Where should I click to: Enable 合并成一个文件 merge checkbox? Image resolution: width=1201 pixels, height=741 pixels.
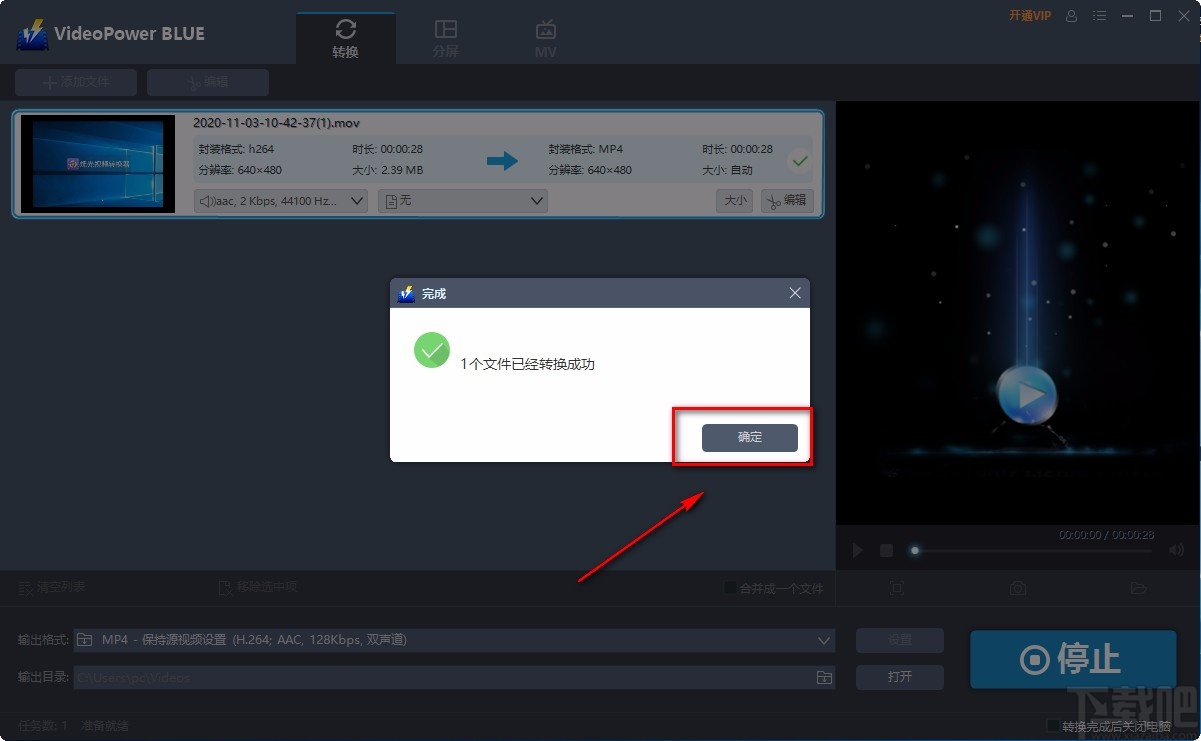pos(729,588)
